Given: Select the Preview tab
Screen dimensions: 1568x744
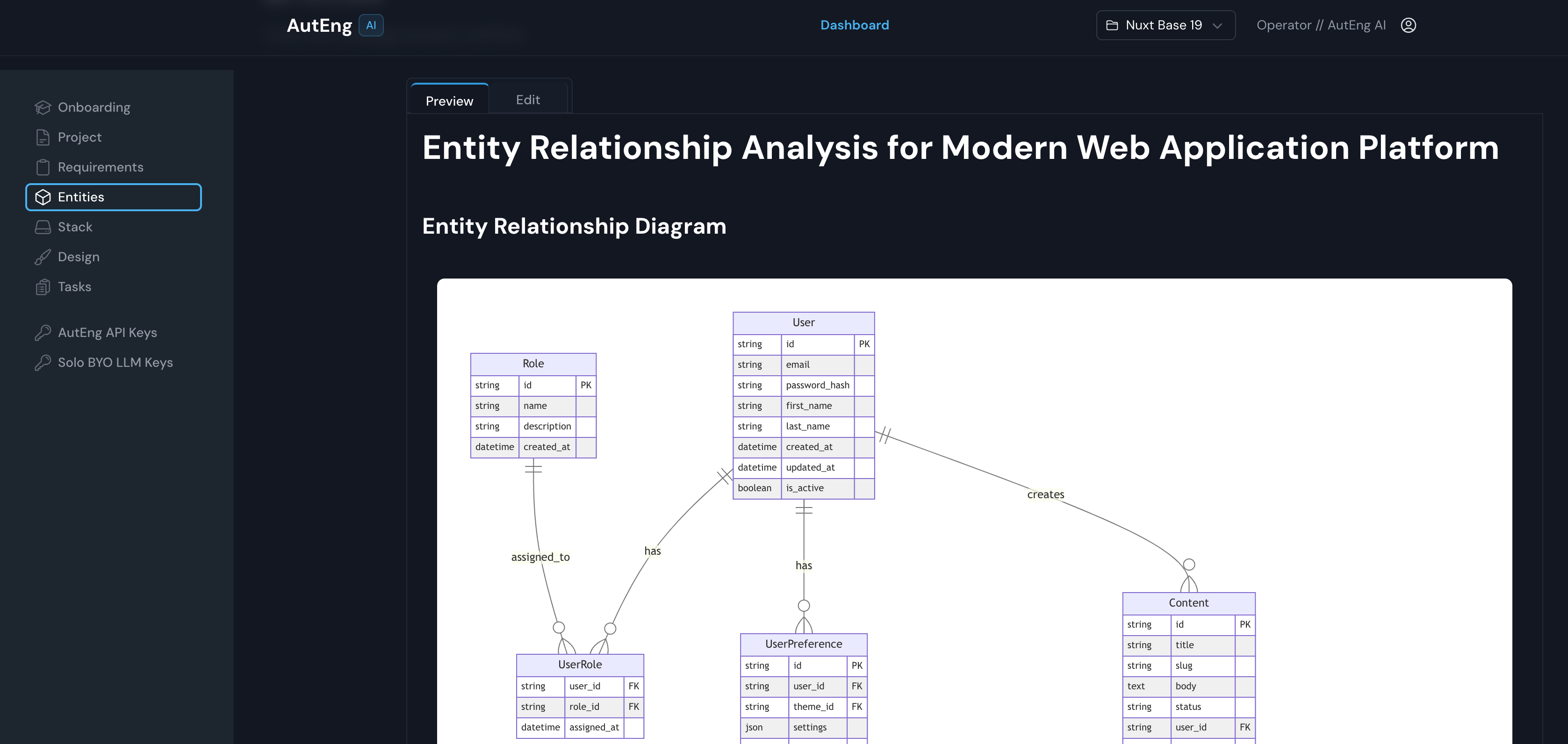Looking at the screenshot, I should pos(449,101).
